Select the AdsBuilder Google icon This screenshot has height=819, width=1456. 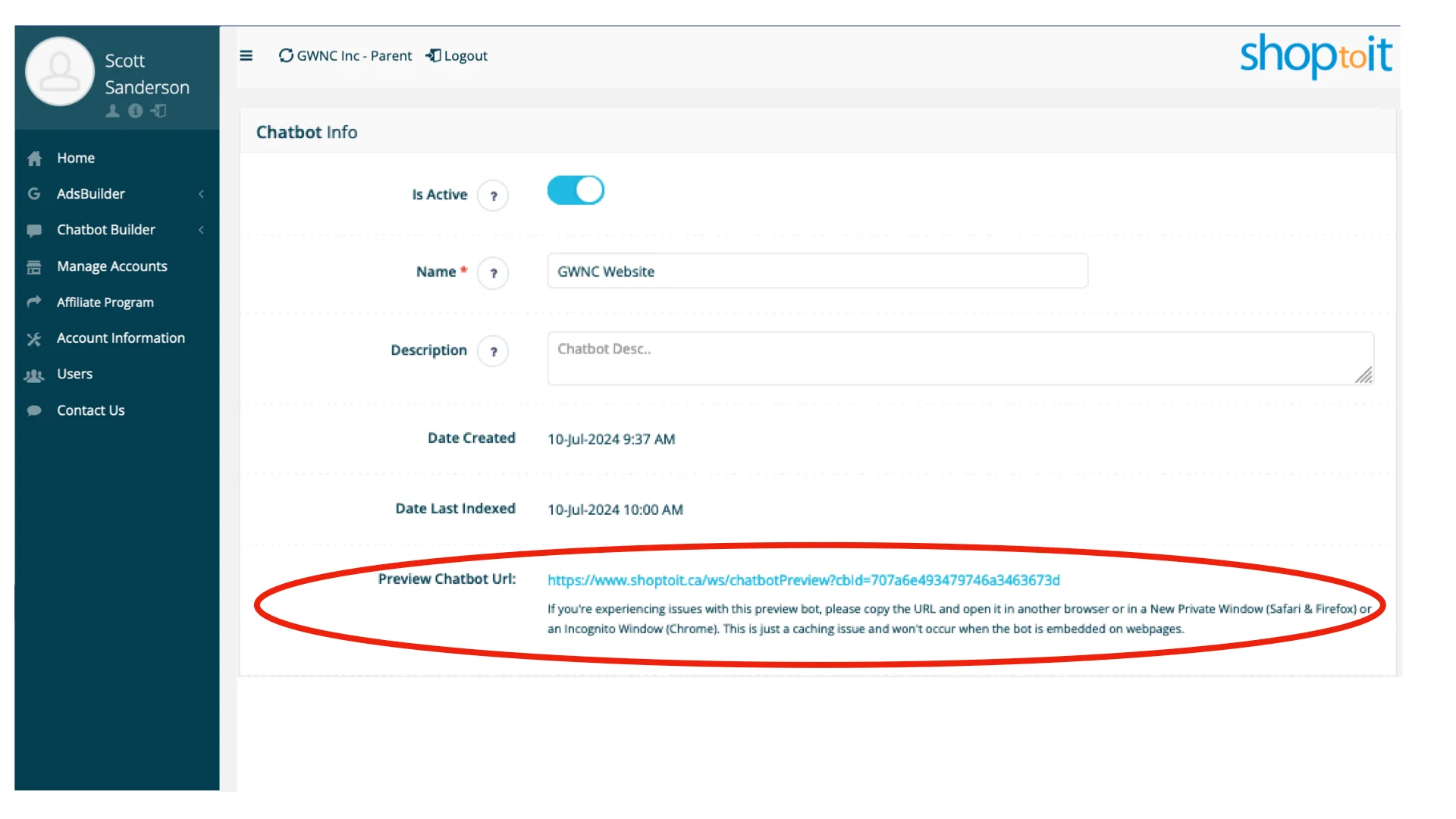pyautogui.click(x=34, y=194)
